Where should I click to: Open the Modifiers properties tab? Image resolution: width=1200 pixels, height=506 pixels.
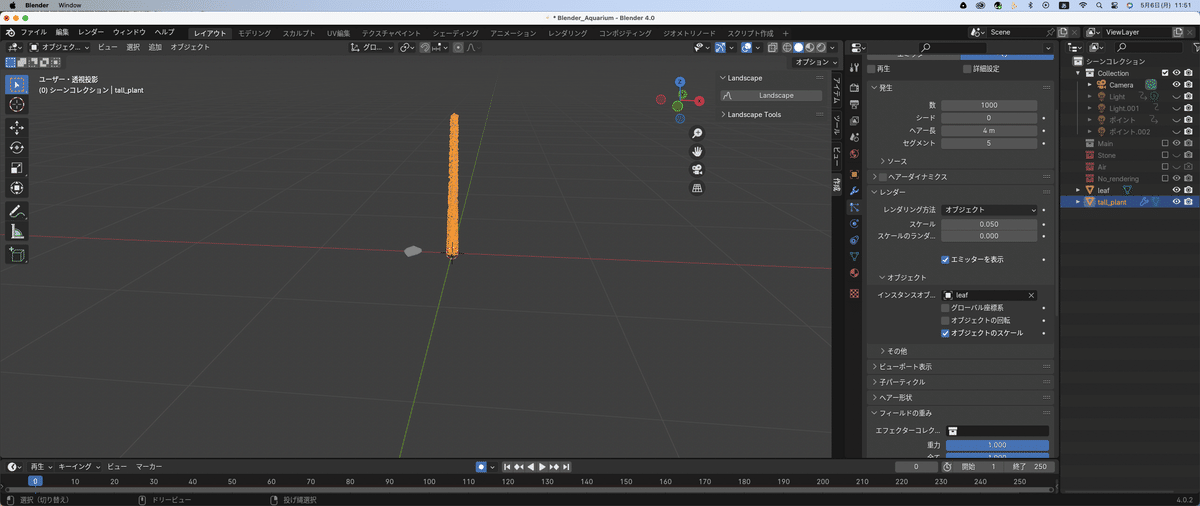tap(854, 190)
